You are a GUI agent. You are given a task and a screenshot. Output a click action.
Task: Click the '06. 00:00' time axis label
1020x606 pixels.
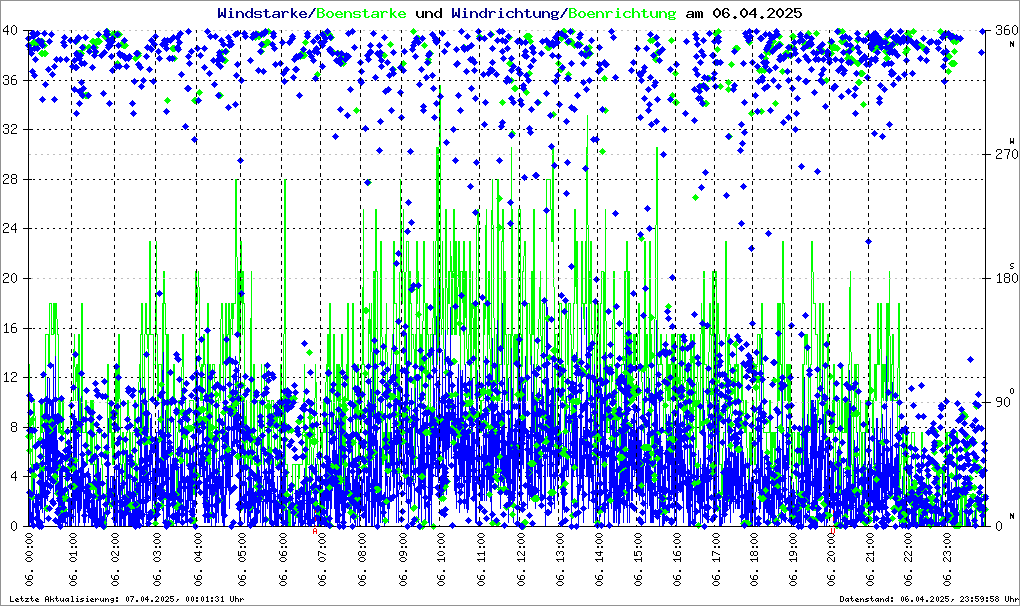pos(29,559)
